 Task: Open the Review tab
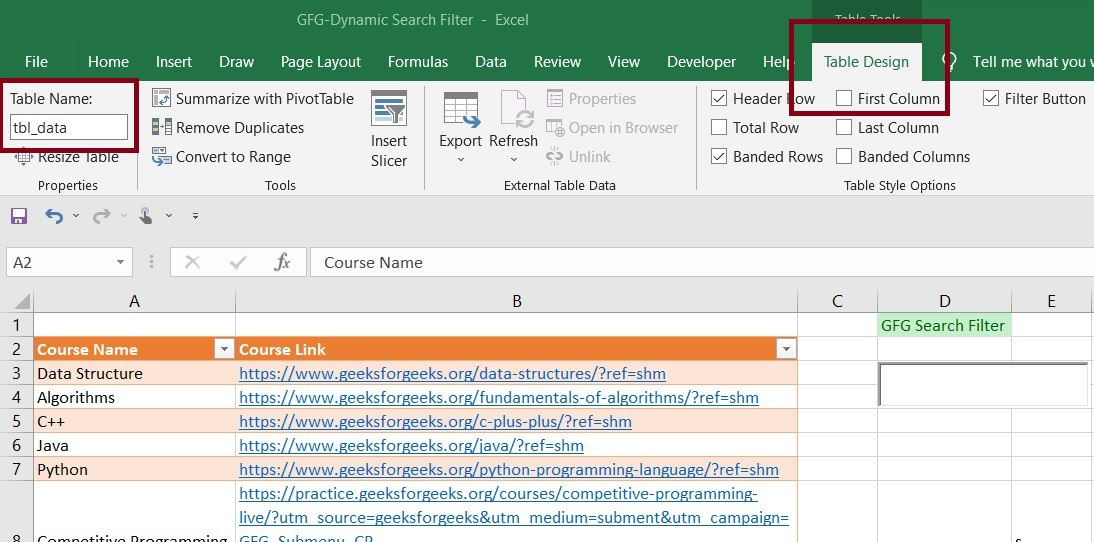(x=557, y=61)
